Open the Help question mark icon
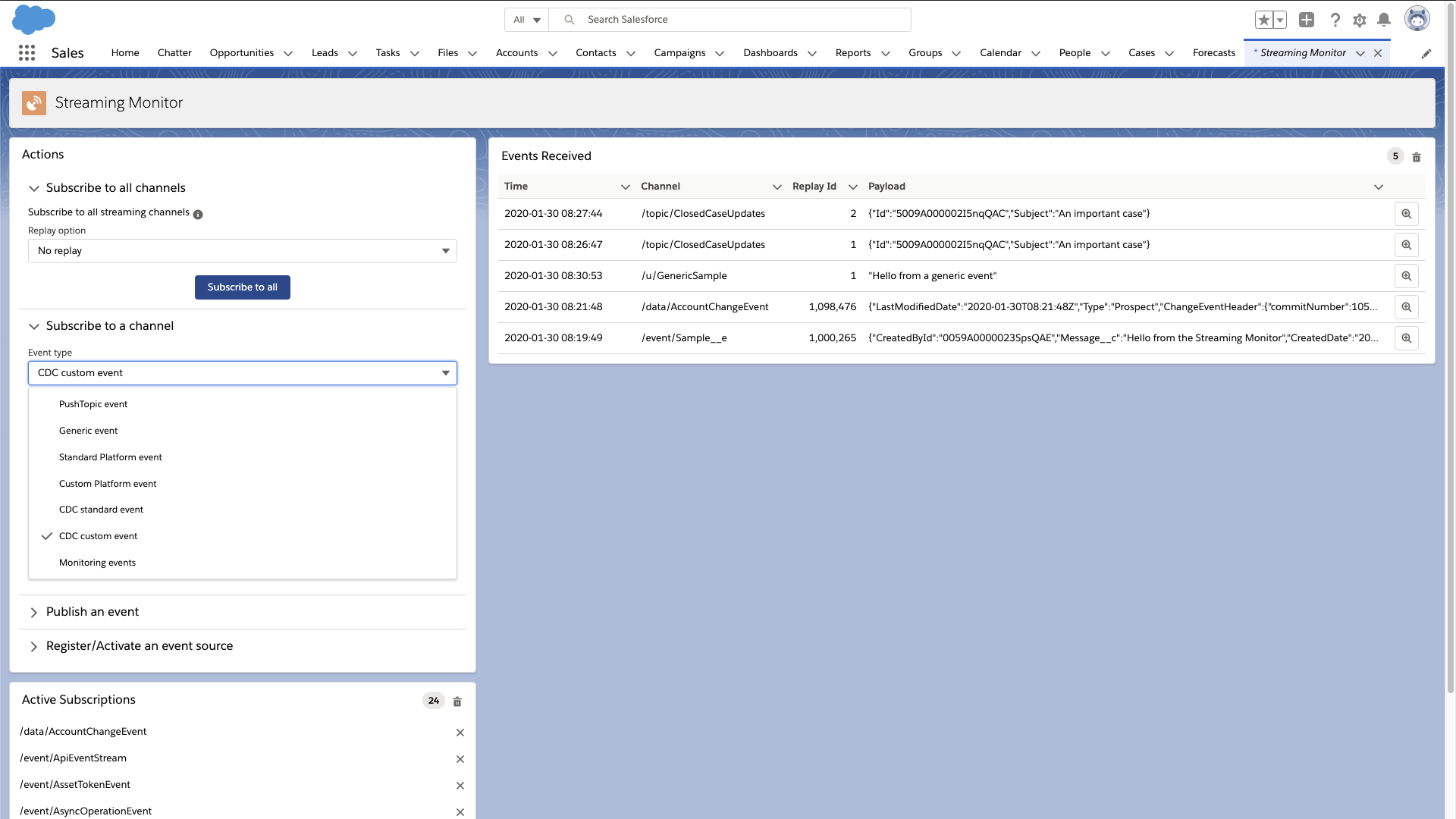This screenshot has width=1456, height=819. point(1335,20)
